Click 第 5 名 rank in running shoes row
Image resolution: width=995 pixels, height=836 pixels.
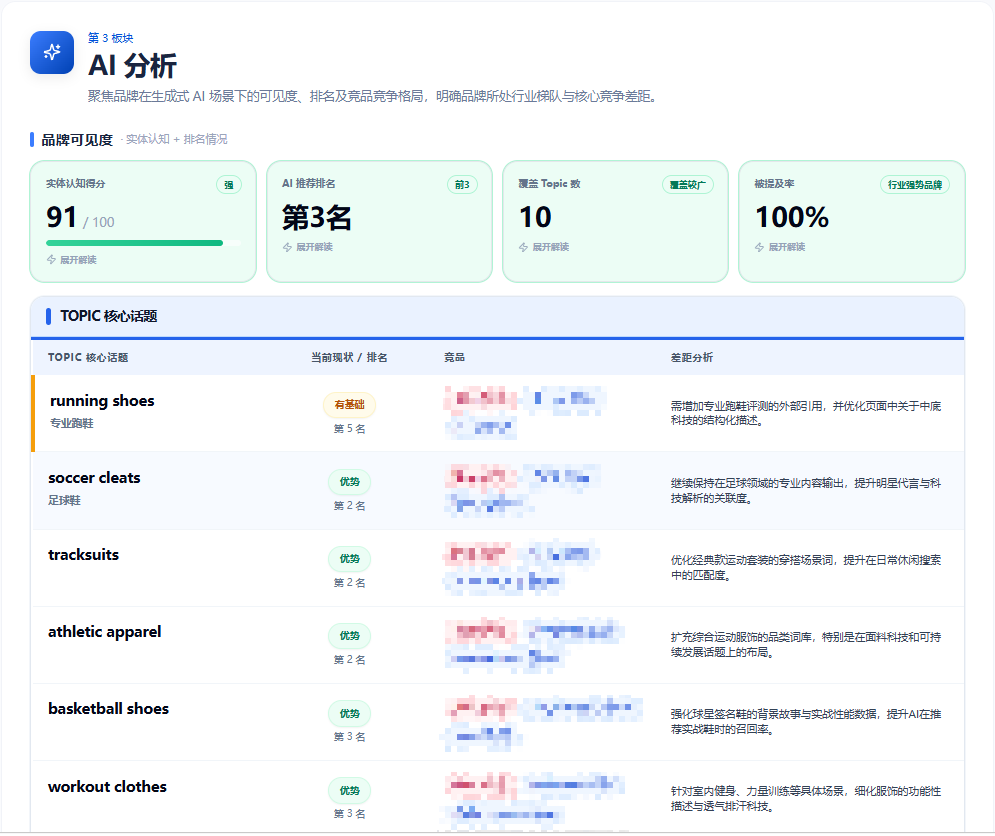(350, 429)
